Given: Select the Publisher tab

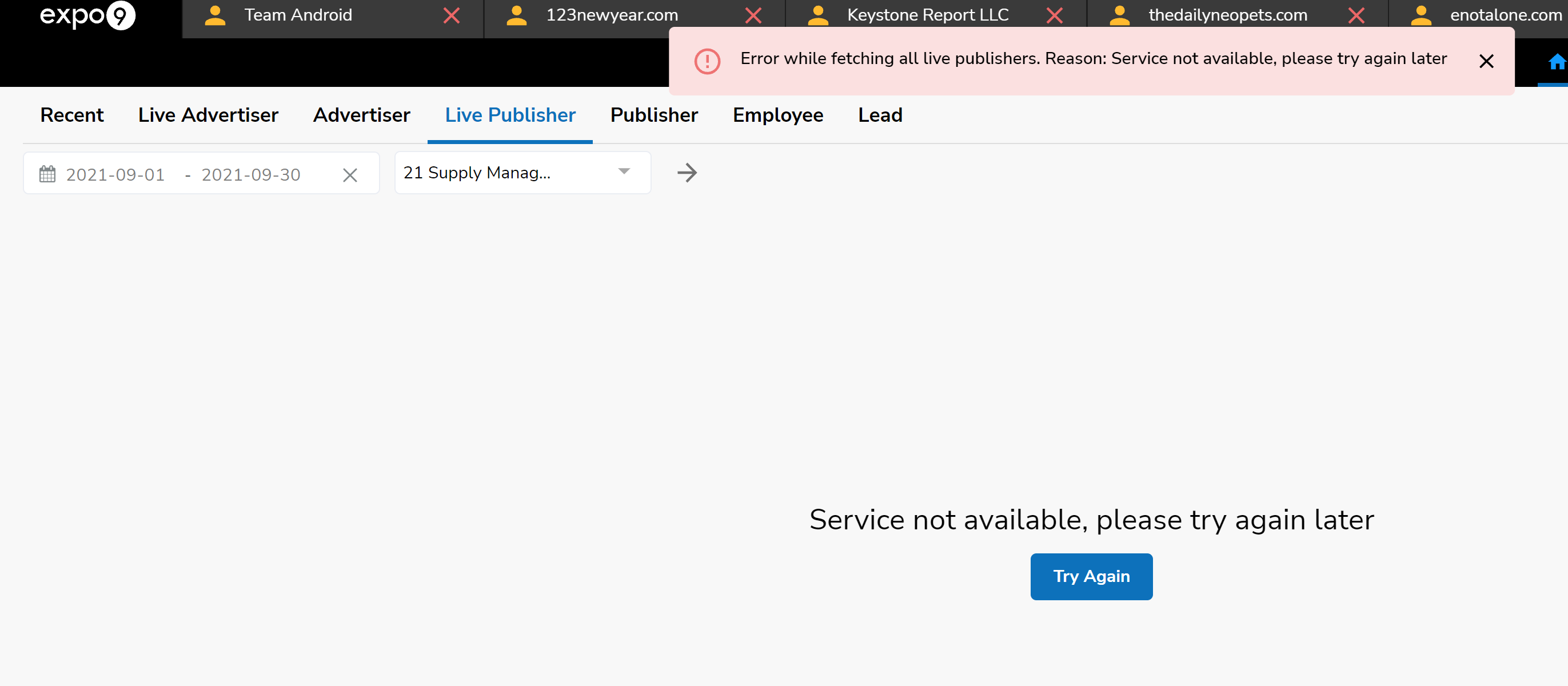Looking at the screenshot, I should 654,115.
